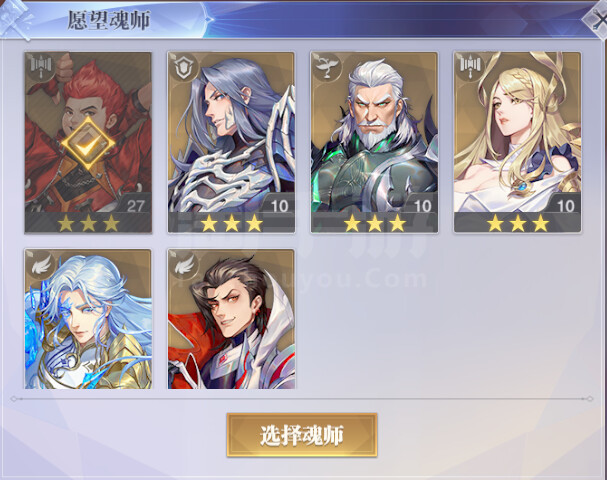Choose the white-bearded elder hero card

tap(374, 142)
